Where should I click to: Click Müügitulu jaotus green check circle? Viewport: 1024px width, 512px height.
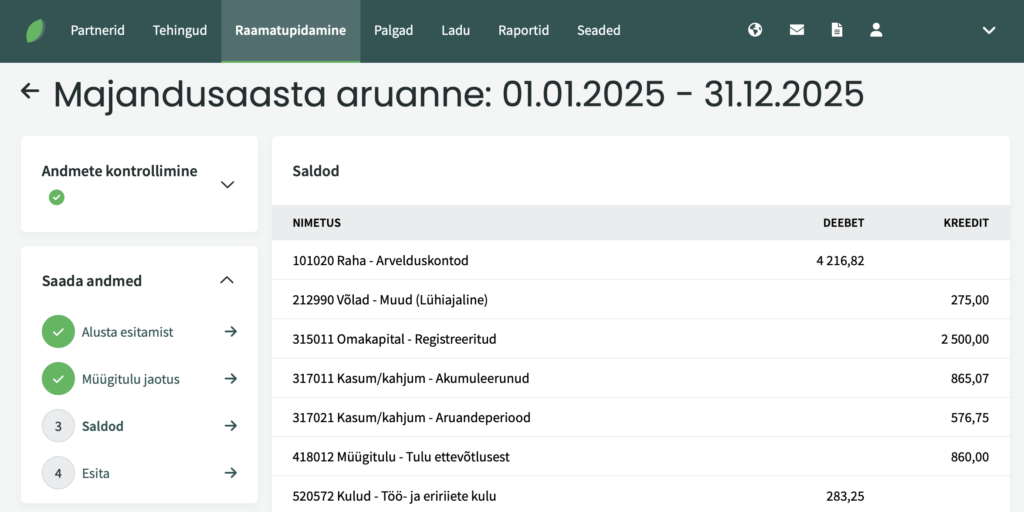[x=58, y=379]
